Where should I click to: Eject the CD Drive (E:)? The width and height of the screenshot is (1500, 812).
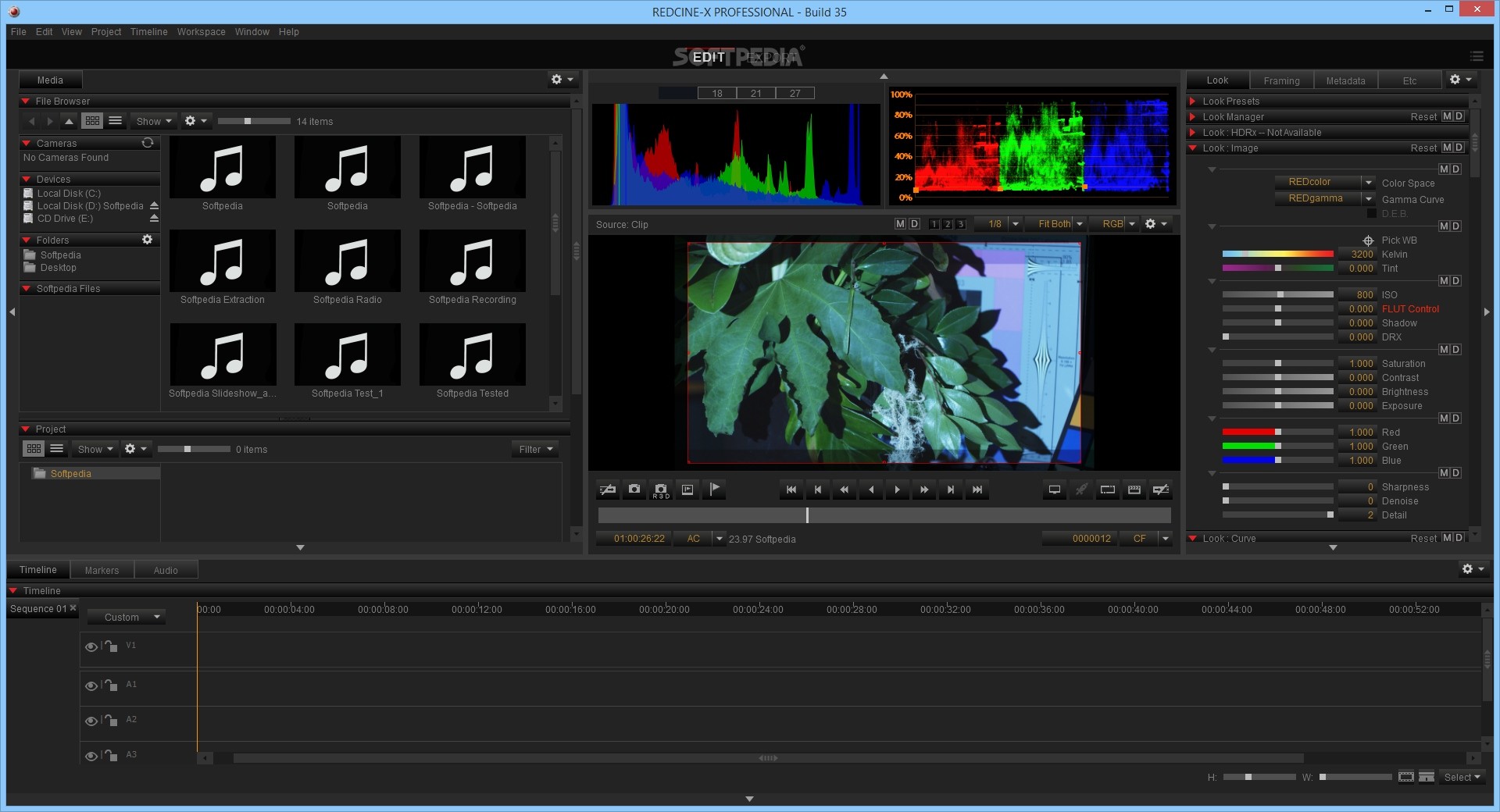(x=154, y=219)
